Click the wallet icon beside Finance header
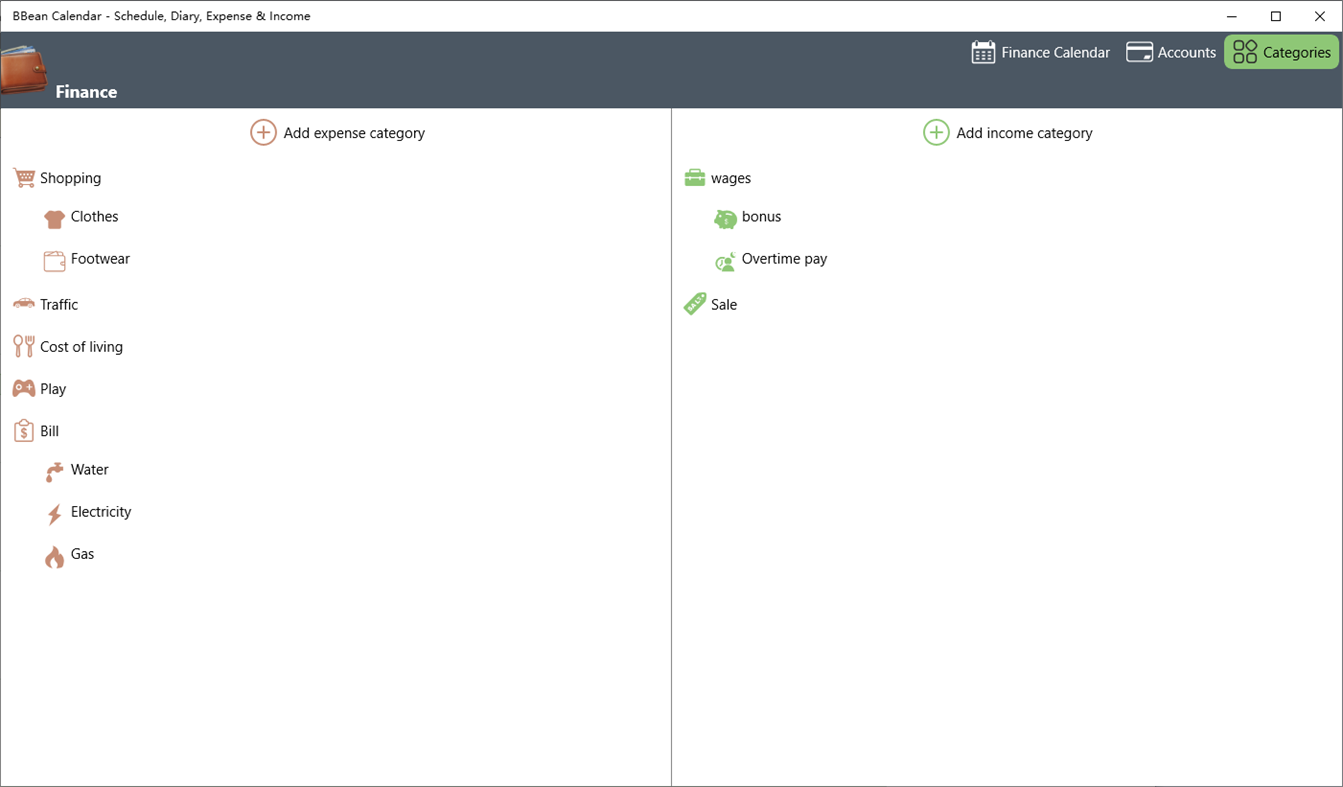 pyautogui.click(x=24, y=69)
